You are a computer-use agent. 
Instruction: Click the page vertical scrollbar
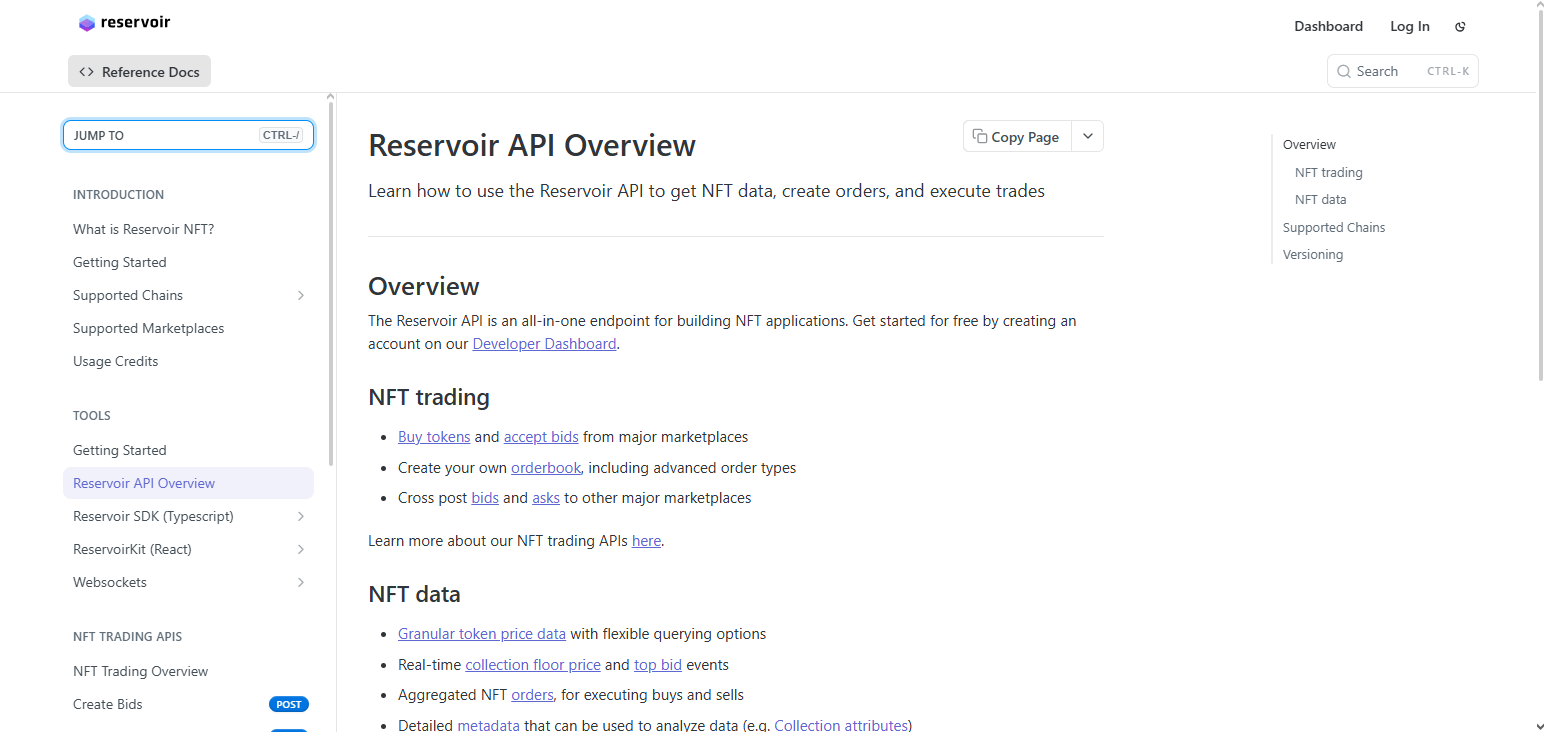click(1539, 195)
